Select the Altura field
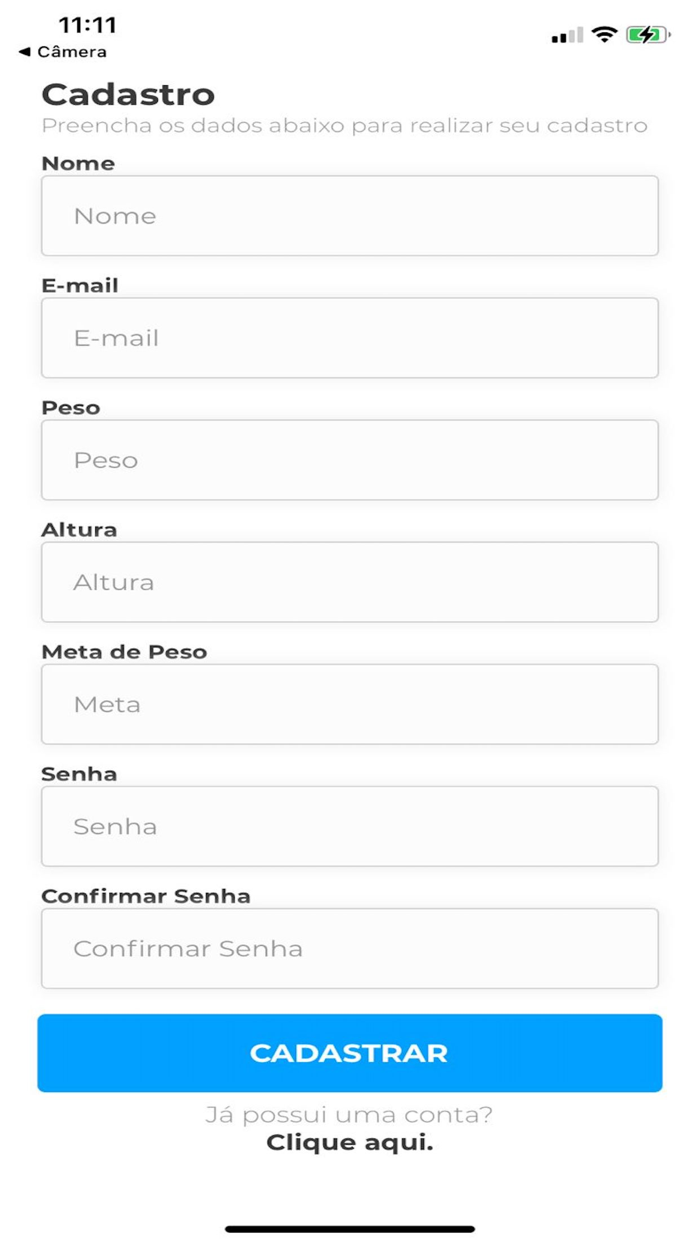700x1244 pixels. [x=349, y=582]
